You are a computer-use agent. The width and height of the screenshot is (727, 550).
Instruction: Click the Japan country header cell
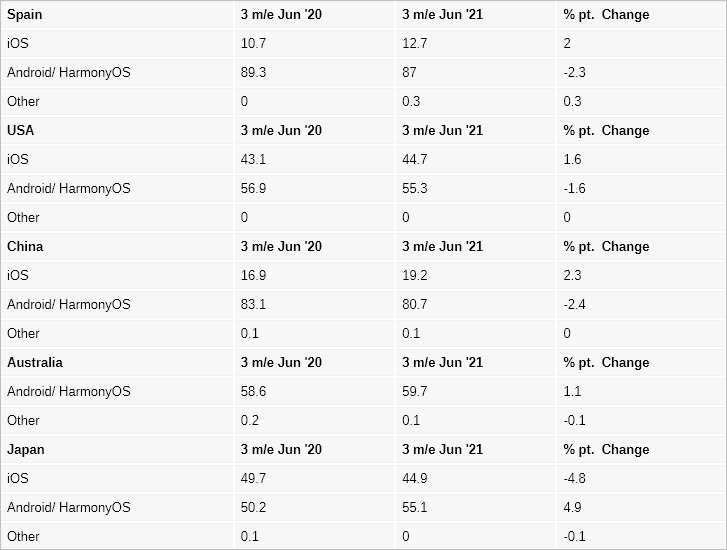coord(25,450)
